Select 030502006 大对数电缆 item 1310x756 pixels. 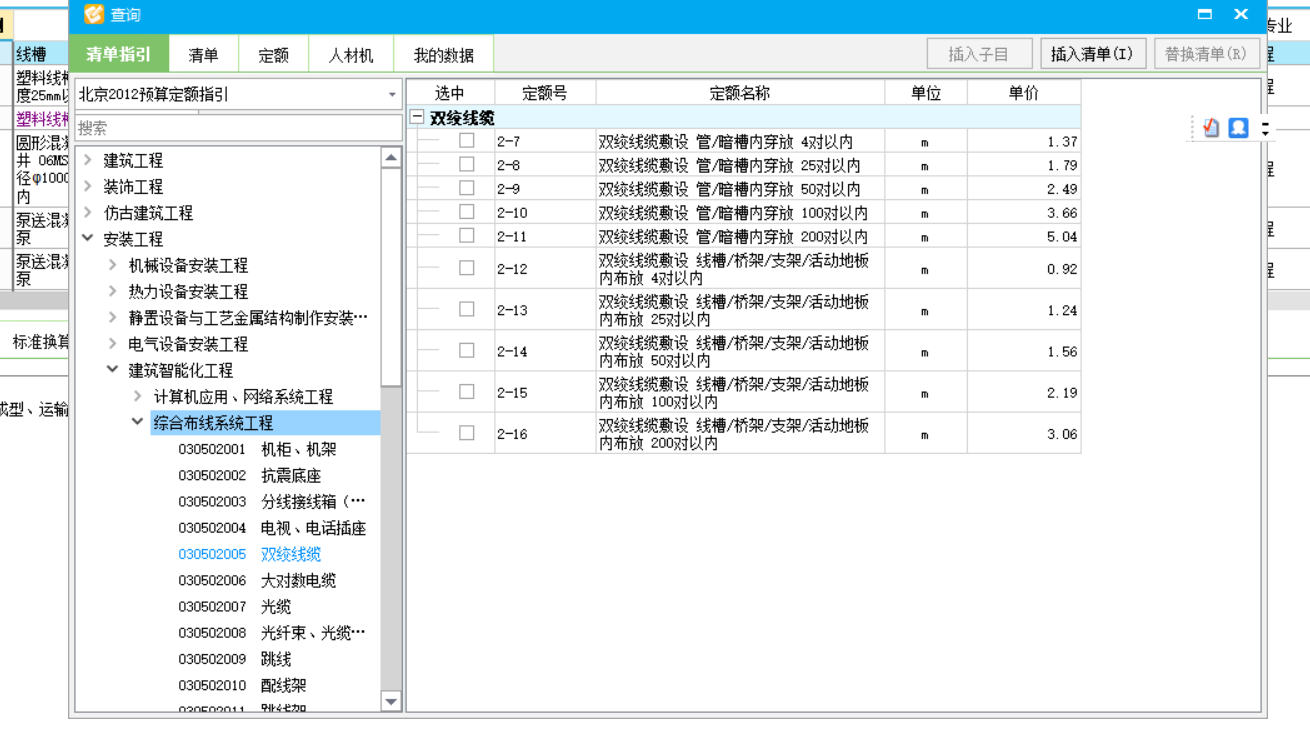click(x=258, y=580)
